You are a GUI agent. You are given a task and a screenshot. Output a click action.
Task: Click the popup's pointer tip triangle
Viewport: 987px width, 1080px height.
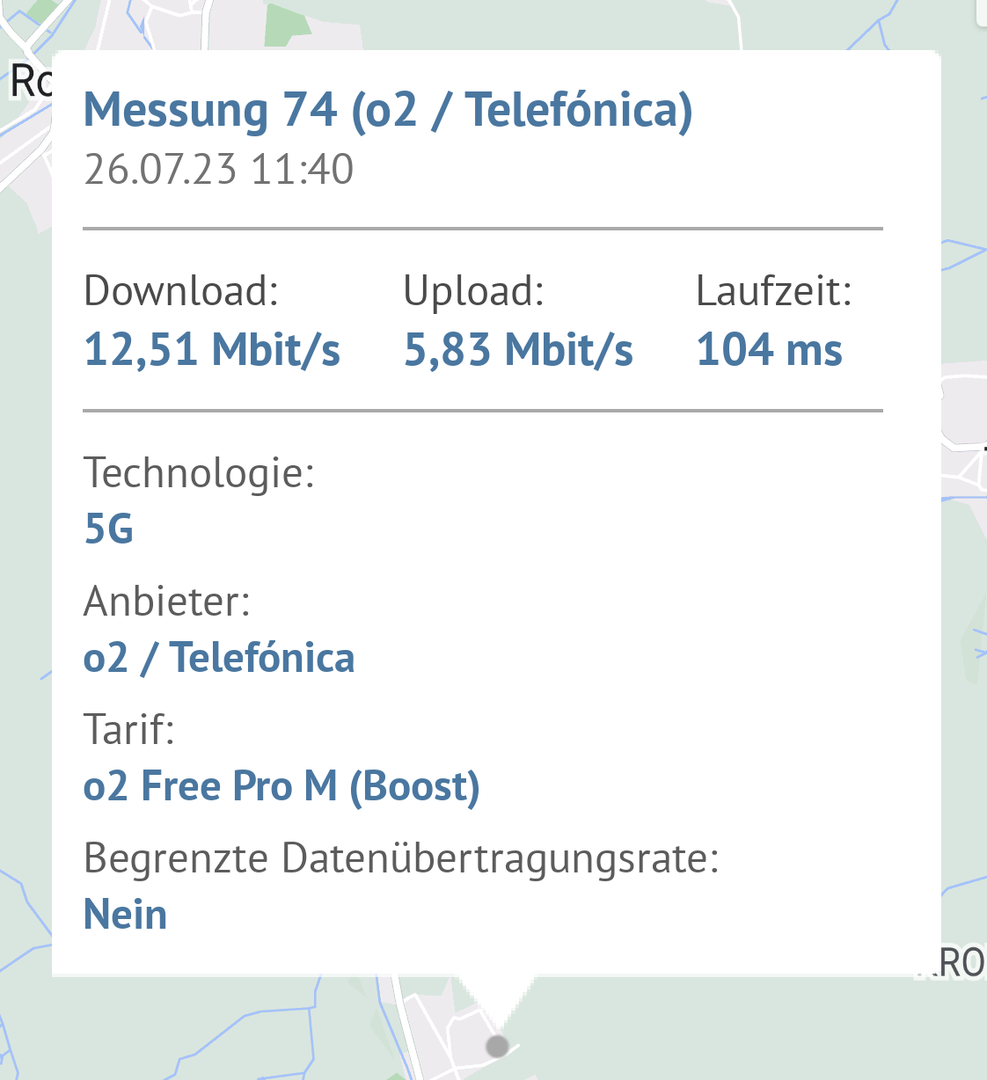coord(496,1000)
